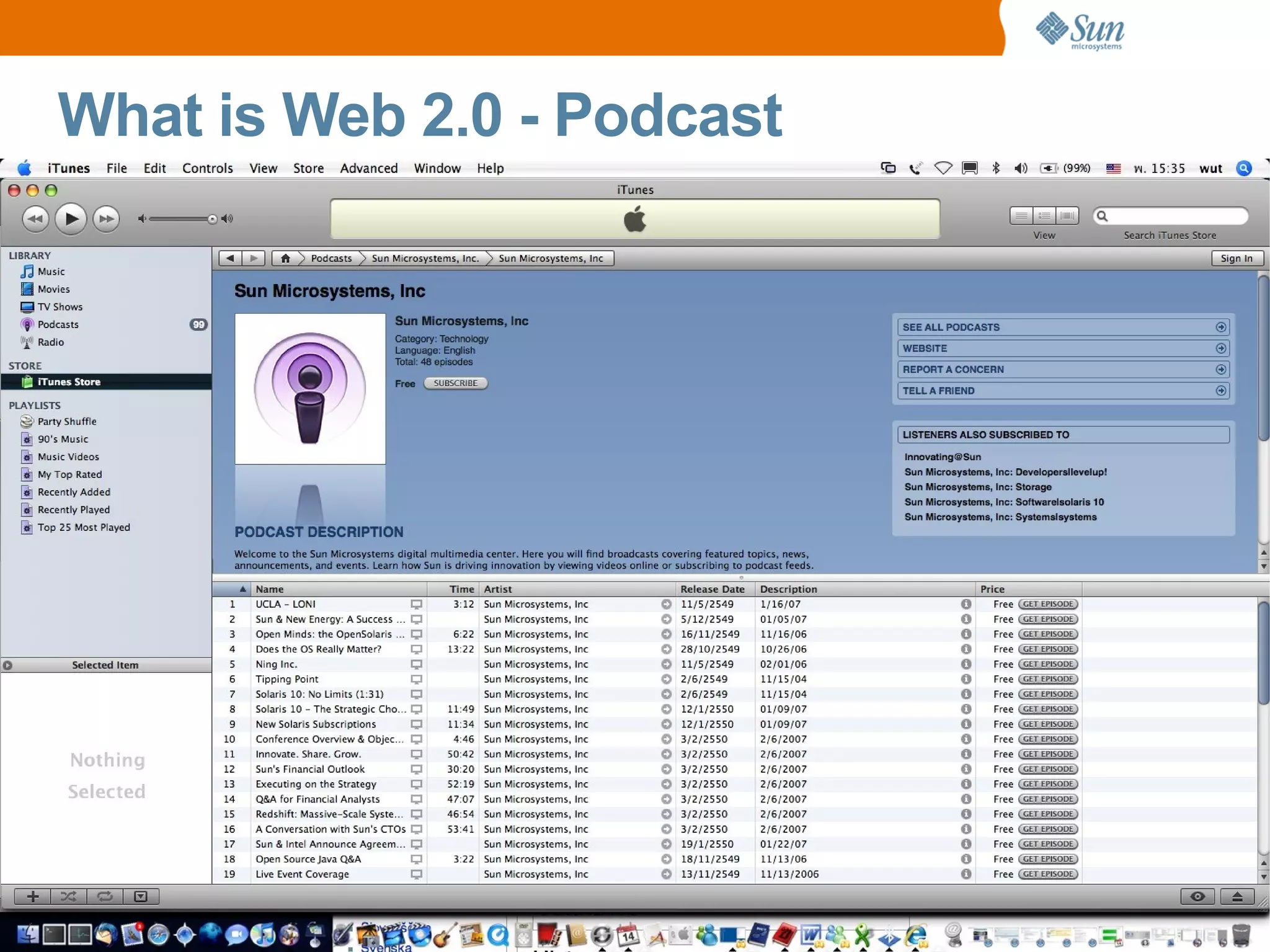Click the eject disc button
The image size is (1270, 952).
click(1237, 896)
